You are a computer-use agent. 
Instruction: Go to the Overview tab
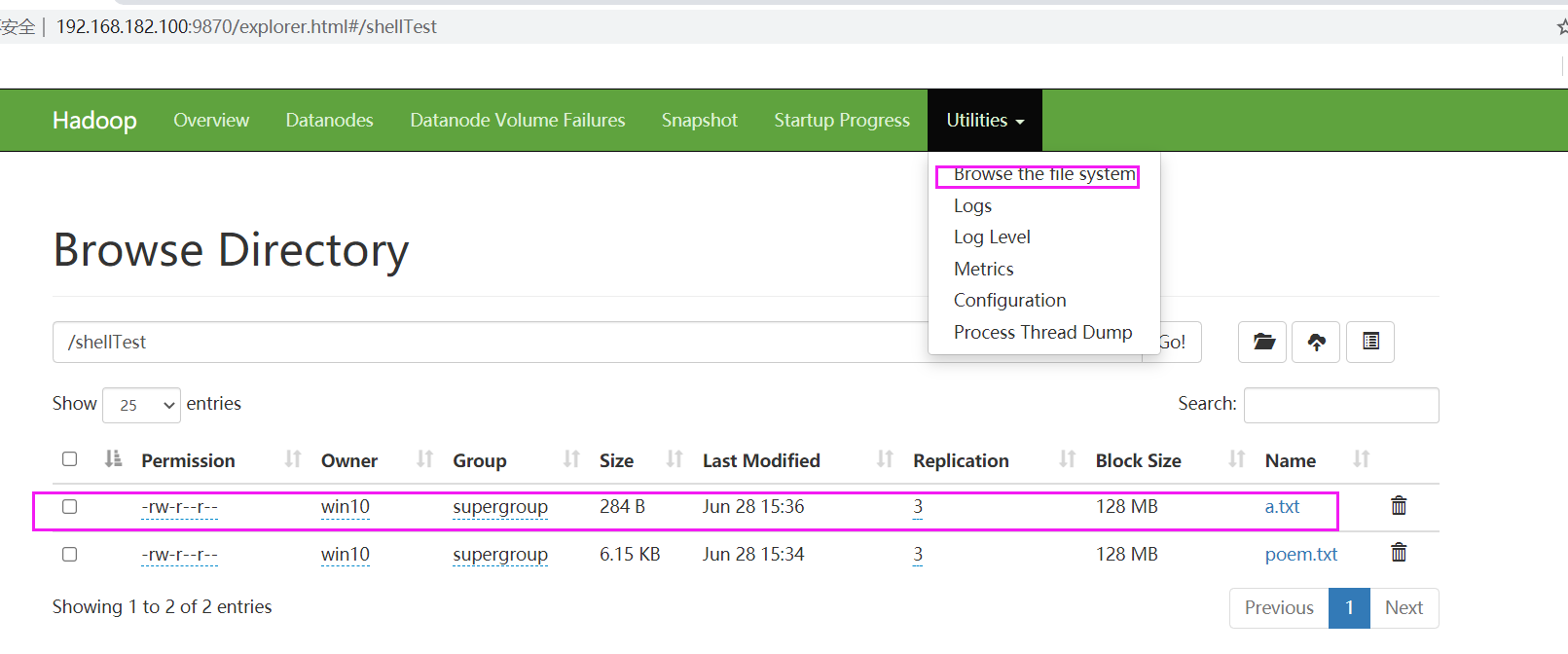coord(211,120)
